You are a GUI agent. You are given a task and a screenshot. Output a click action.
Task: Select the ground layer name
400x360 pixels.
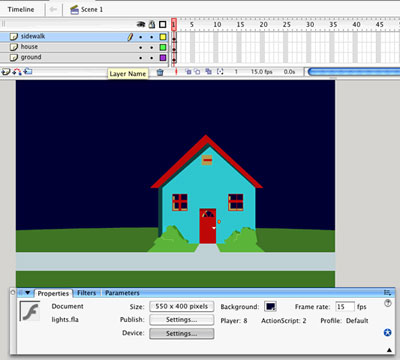(31, 57)
